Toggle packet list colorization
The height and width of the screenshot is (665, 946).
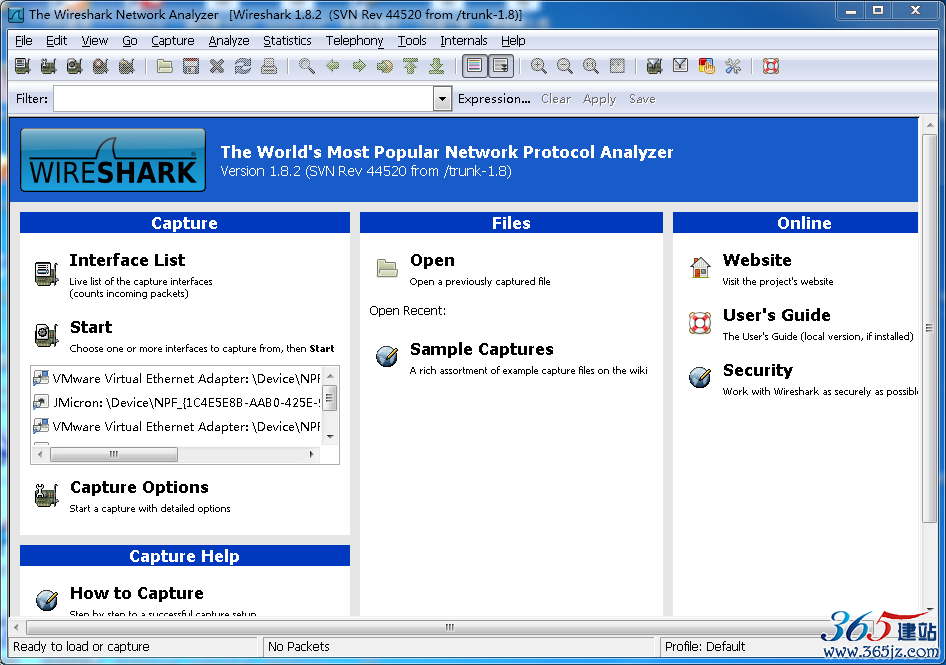coord(475,66)
